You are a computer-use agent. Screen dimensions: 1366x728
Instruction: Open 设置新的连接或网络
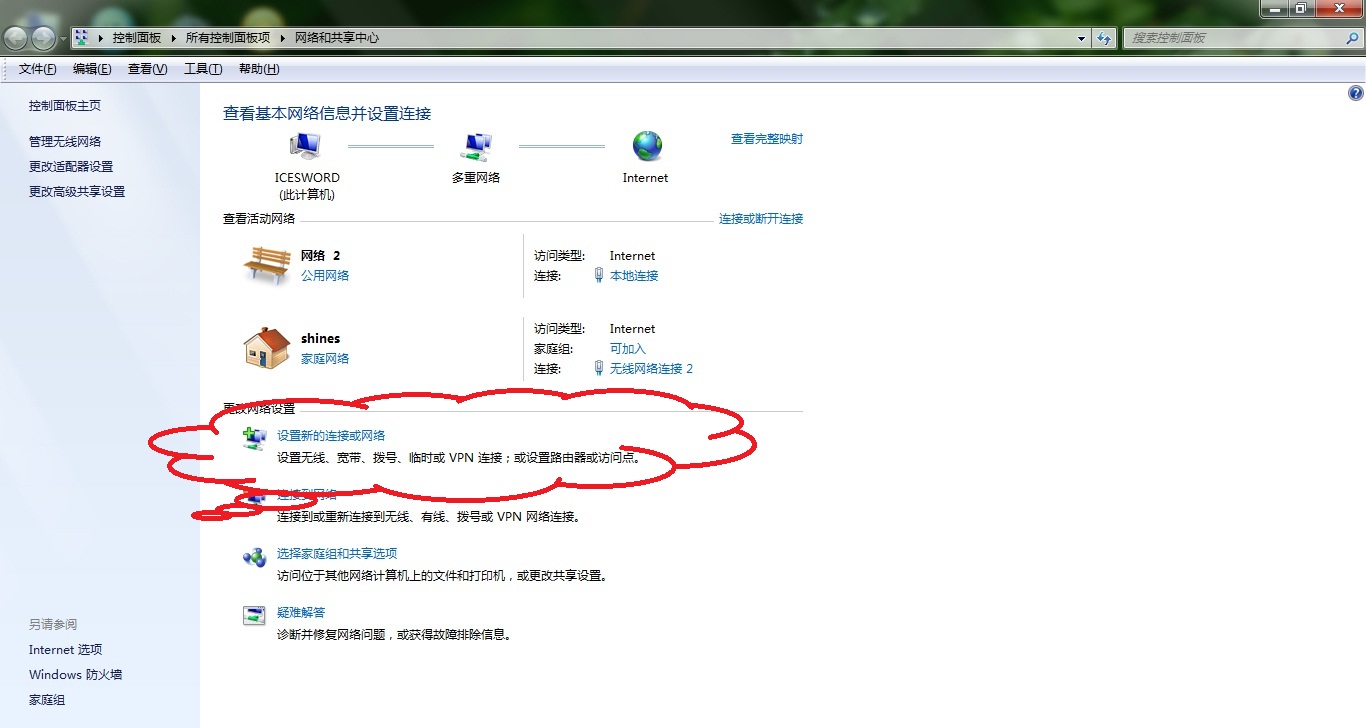329,436
